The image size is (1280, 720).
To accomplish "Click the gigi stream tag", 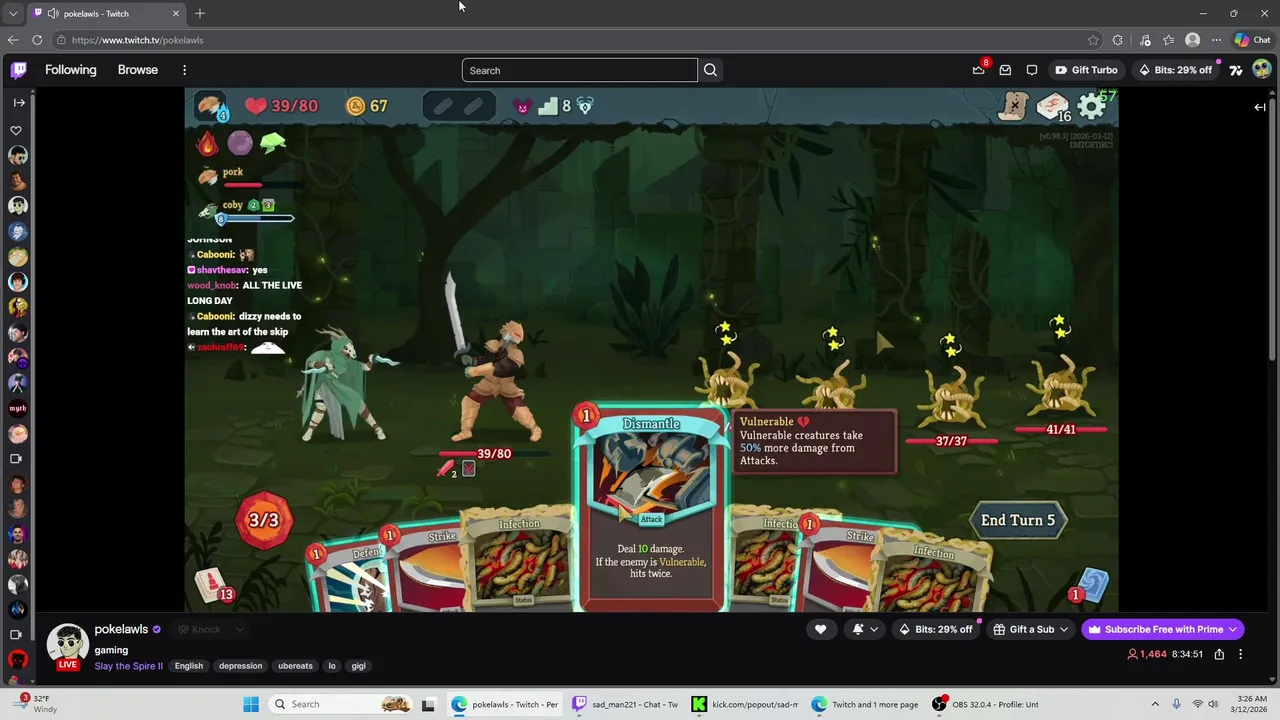I will point(359,666).
